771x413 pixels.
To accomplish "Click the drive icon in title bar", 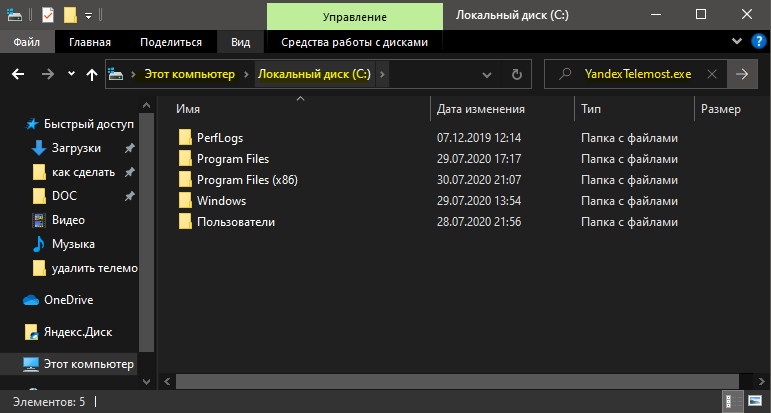I will click(x=14, y=16).
